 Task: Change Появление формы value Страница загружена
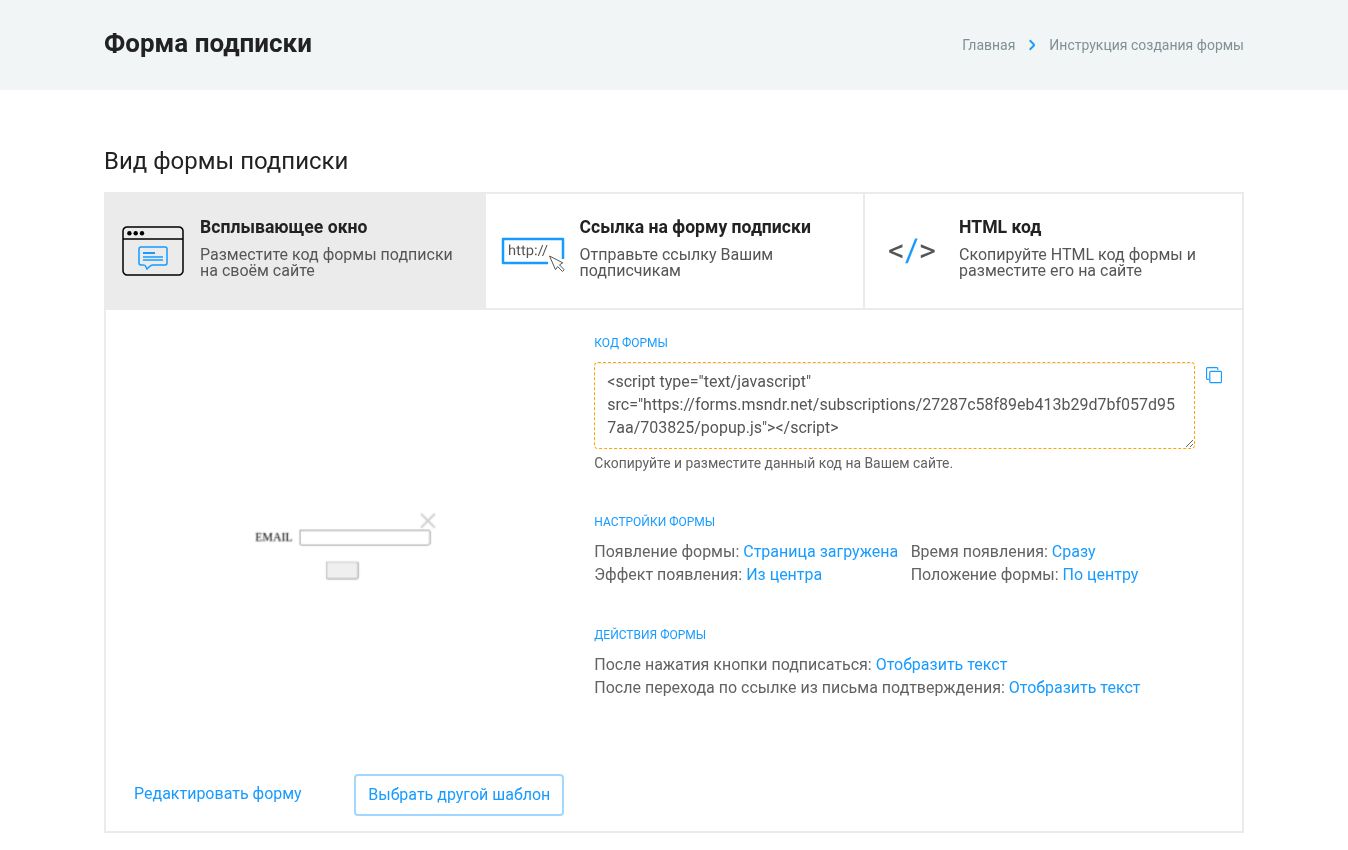(820, 551)
